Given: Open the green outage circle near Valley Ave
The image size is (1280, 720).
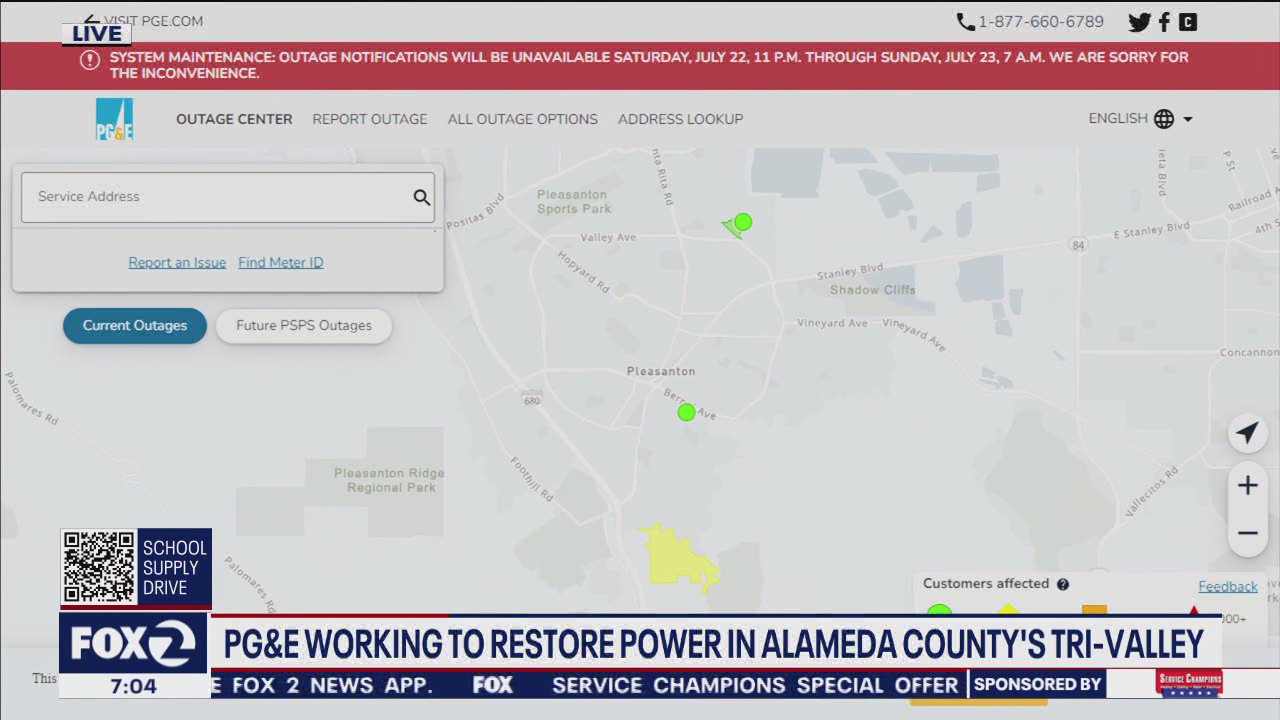Looking at the screenshot, I should point(744,222).
